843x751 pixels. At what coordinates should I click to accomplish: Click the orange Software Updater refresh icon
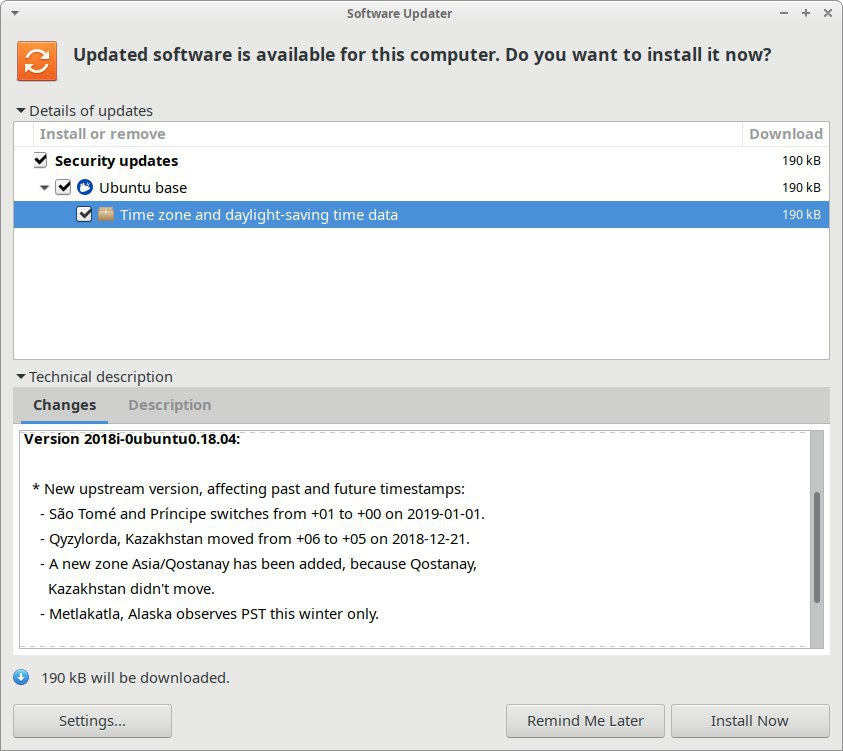(37, 61)
